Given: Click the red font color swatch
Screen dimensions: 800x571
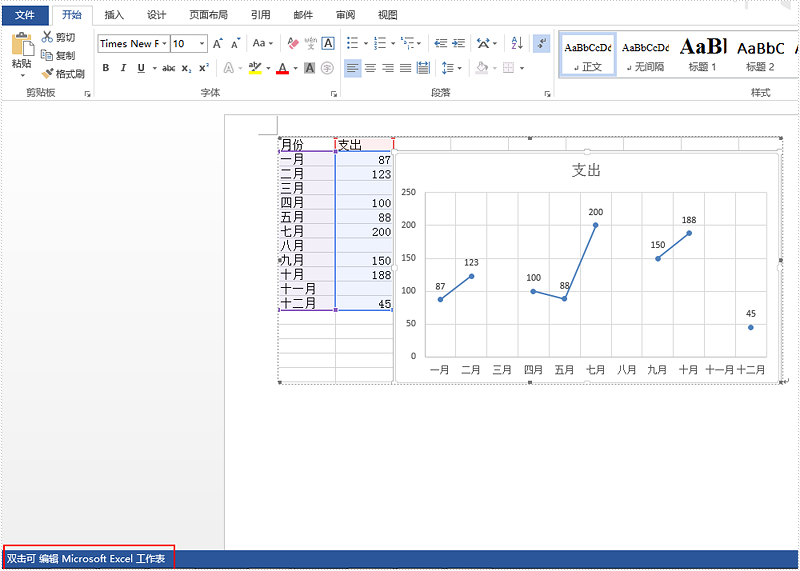Looking at the screenshot, I should [282, 68].
